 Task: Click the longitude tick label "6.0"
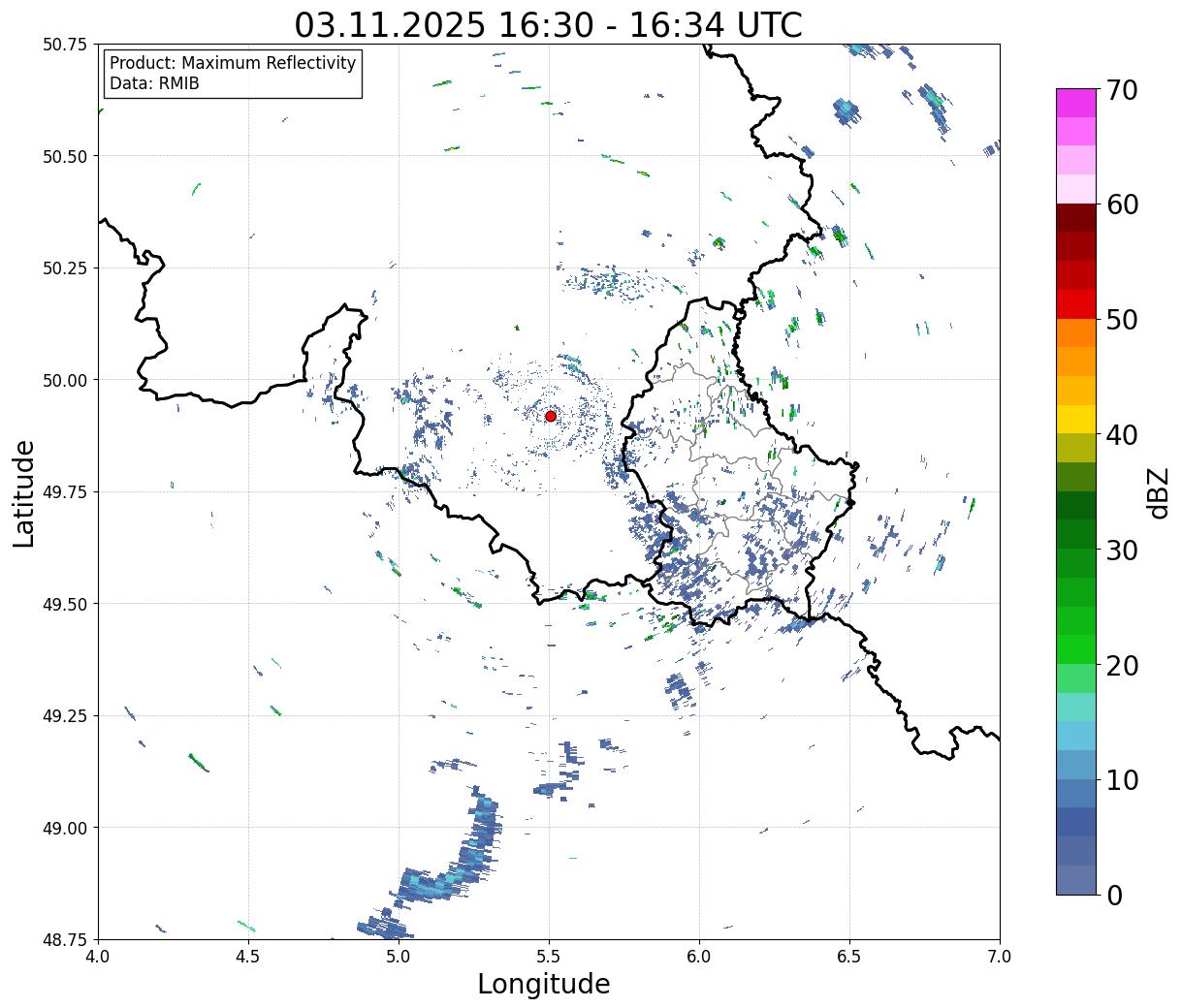(699, 957)
